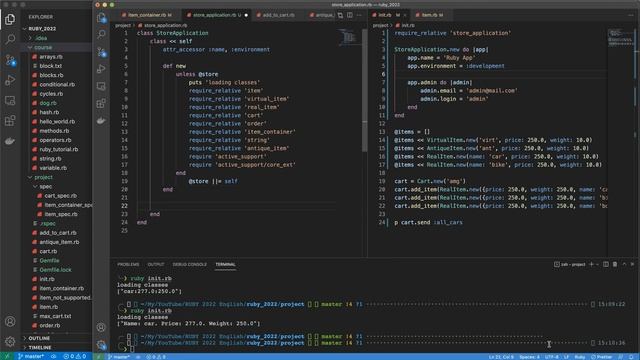Open Run and Debug icon in front window

click(x=101, y=69)
